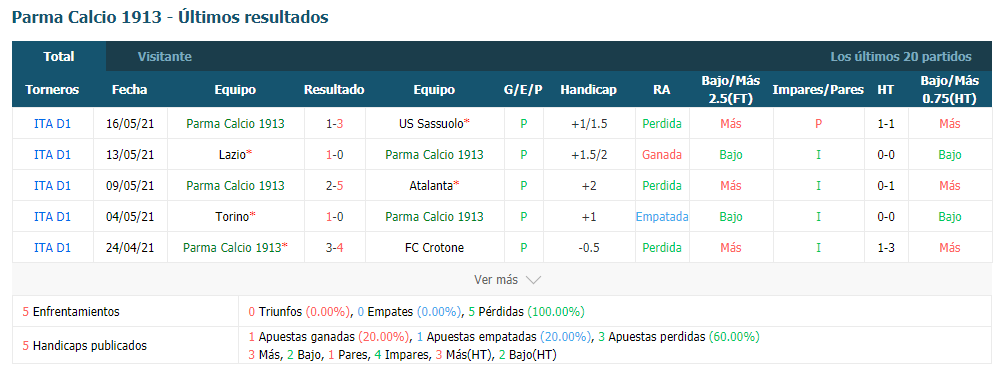
Task: Open the 3-4 result against Crotone
Action: click(335, 248)
